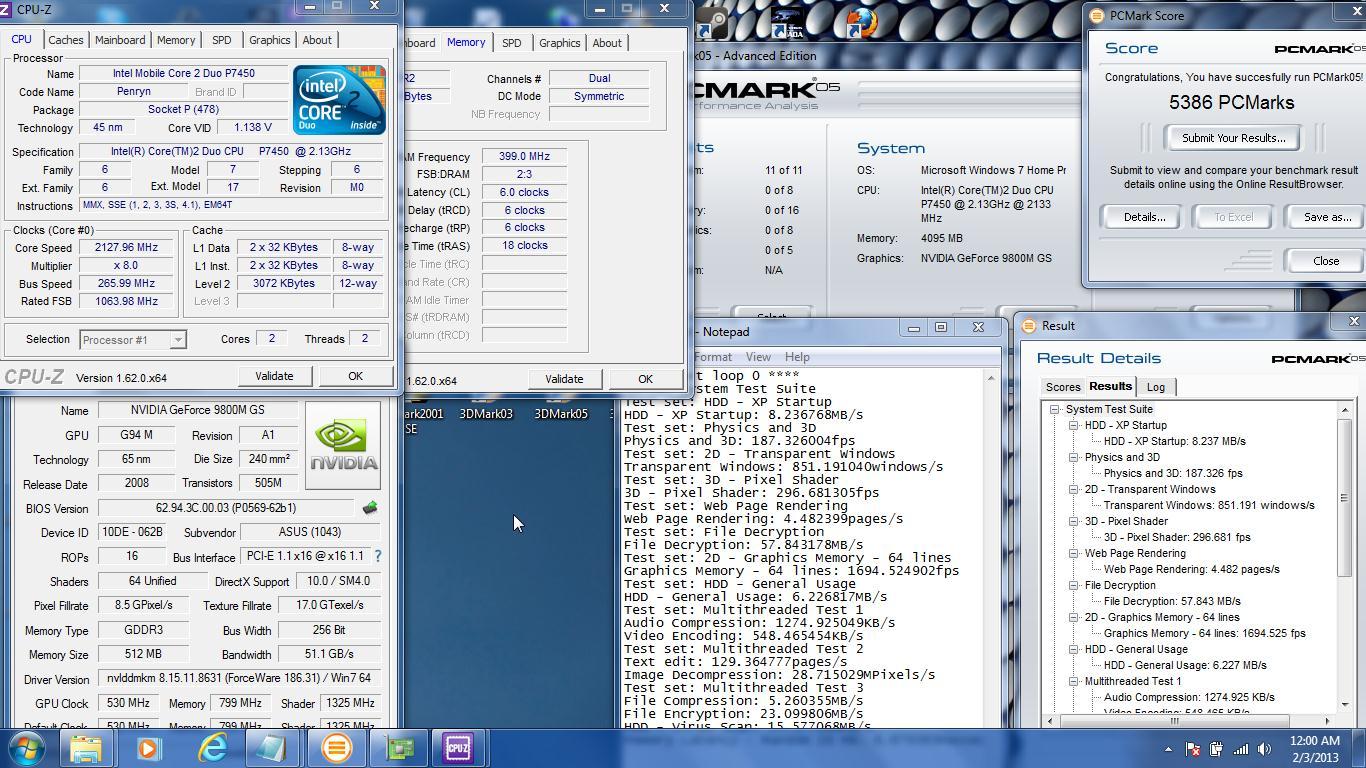Show hidden system tray icons arrow

1168,749
